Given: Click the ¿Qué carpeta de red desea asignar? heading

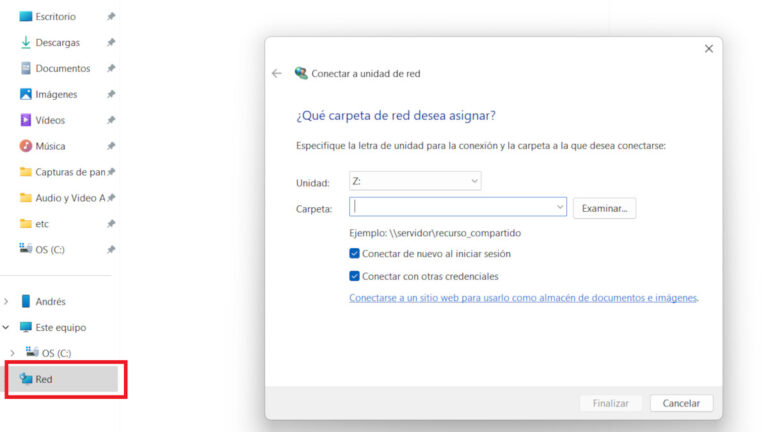Looking at the screenshot, I should [x=396, y=116].
